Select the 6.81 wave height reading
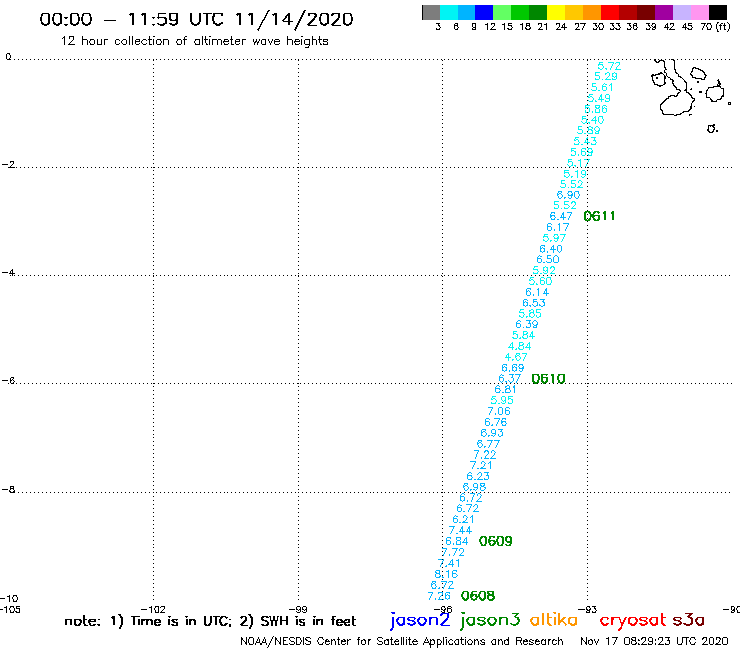This screenshot has height=650, width=740. 505,389
